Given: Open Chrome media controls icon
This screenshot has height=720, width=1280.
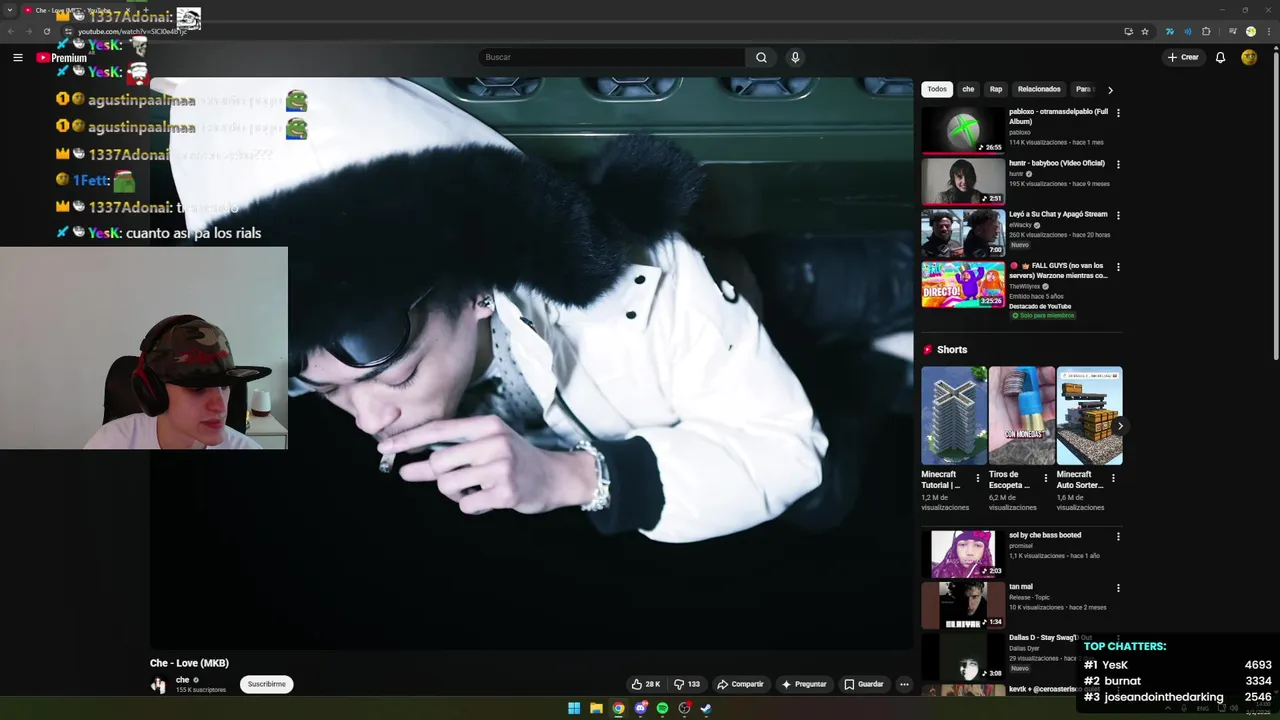Looking at the screenshot, I should (x=1232, y=31).
